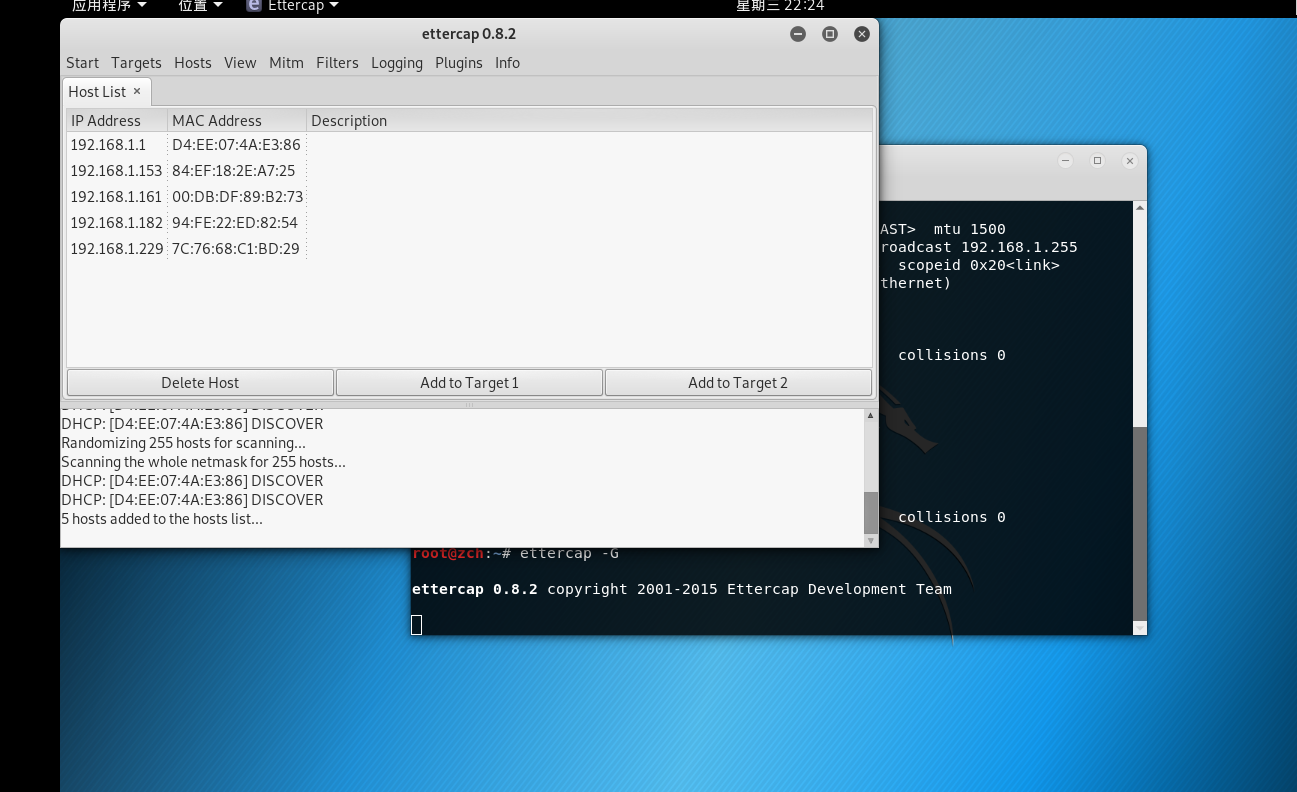Close the ettercap window
The height and width of the screenshot is (792, 1297).
(862, 34)
